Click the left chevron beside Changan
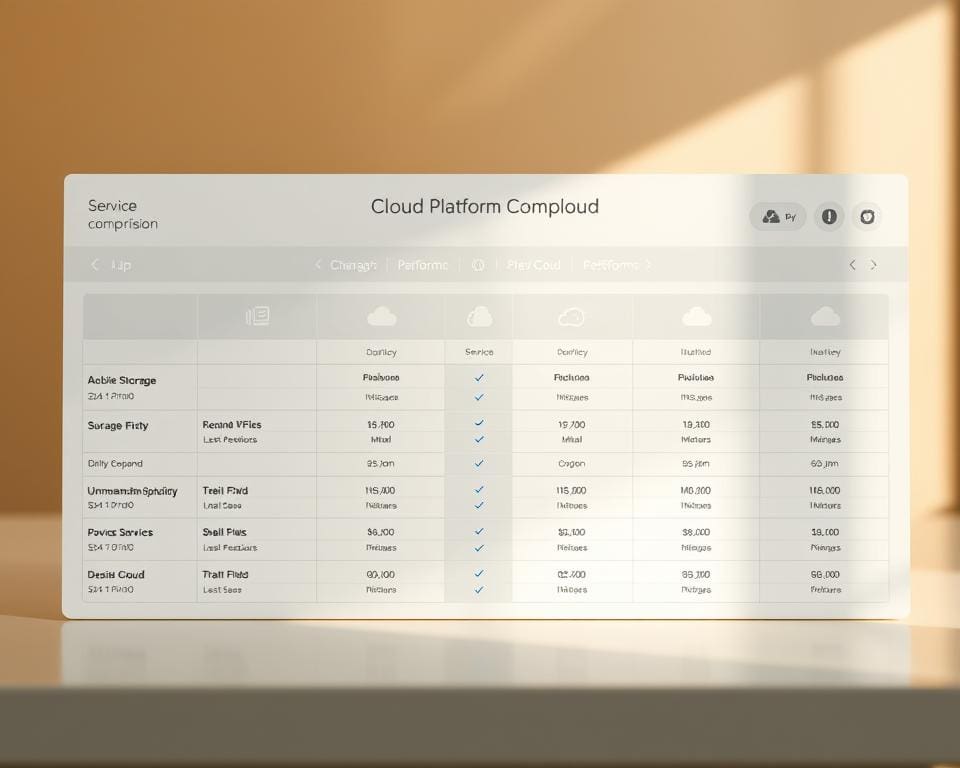 pos(318,265)
